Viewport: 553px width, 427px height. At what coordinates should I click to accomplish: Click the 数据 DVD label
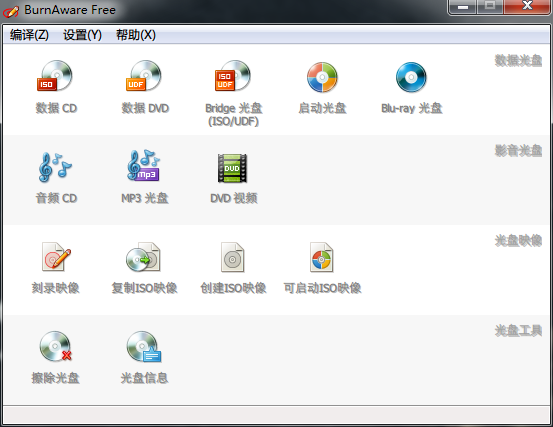145,108
